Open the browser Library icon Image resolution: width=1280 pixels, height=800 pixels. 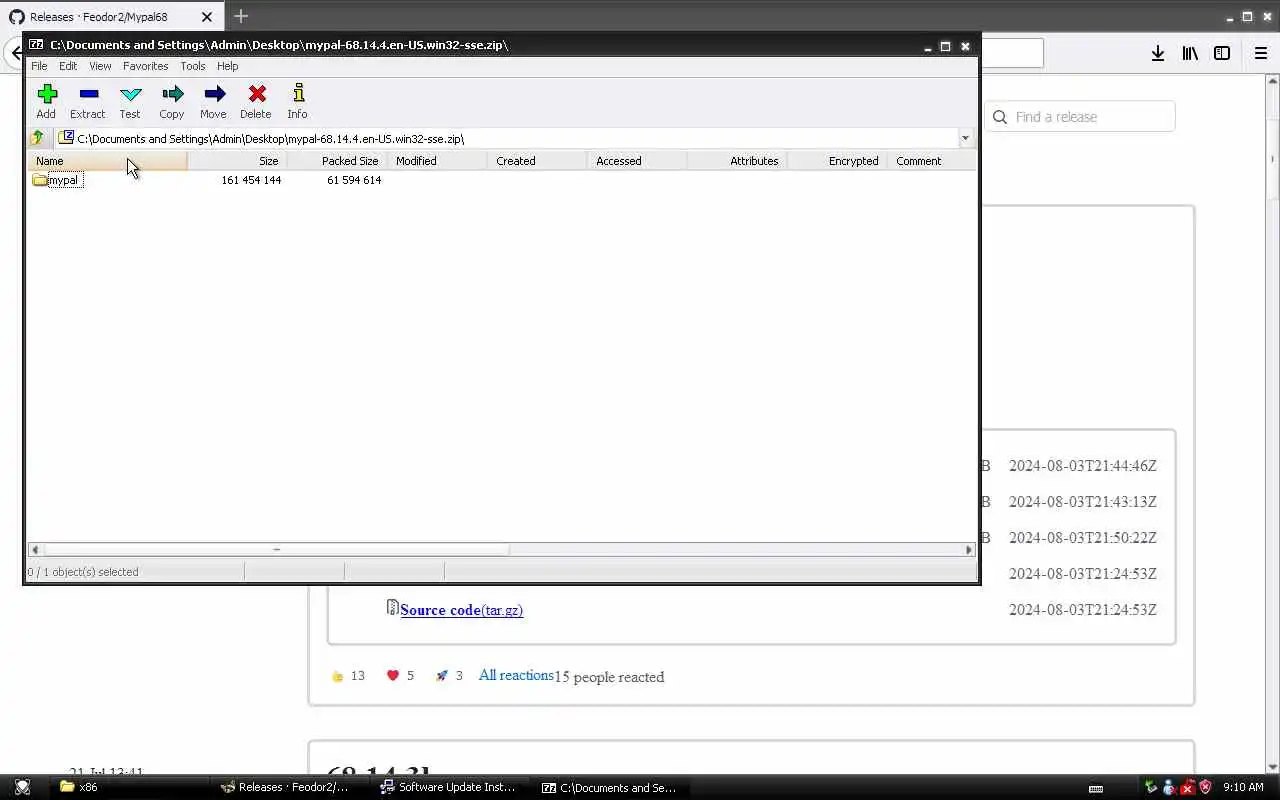click(x=1190, y=53)
